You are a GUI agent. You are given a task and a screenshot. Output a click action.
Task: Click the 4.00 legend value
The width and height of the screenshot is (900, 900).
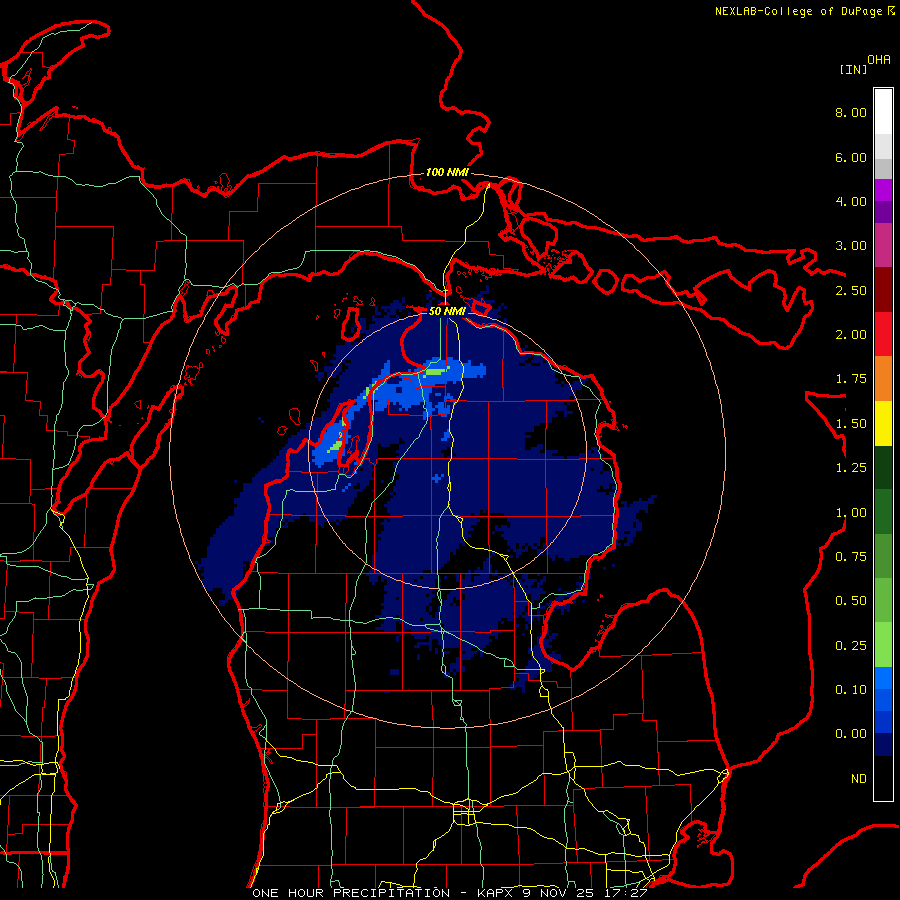click(851, 201)
